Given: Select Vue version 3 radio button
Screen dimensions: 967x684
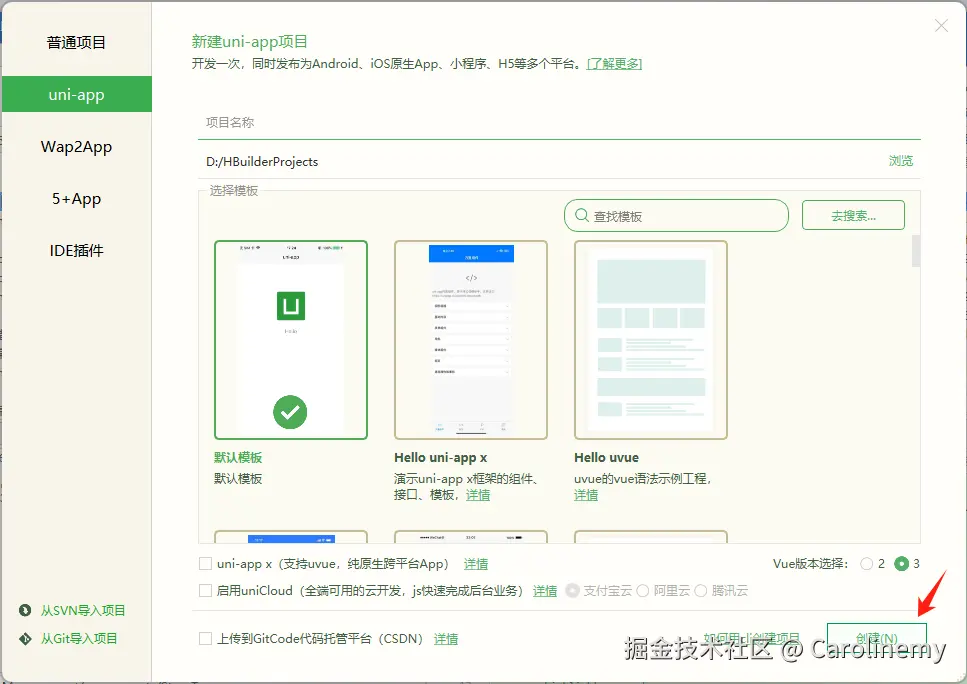Looking at the screenshot, I should click(902, 564).
